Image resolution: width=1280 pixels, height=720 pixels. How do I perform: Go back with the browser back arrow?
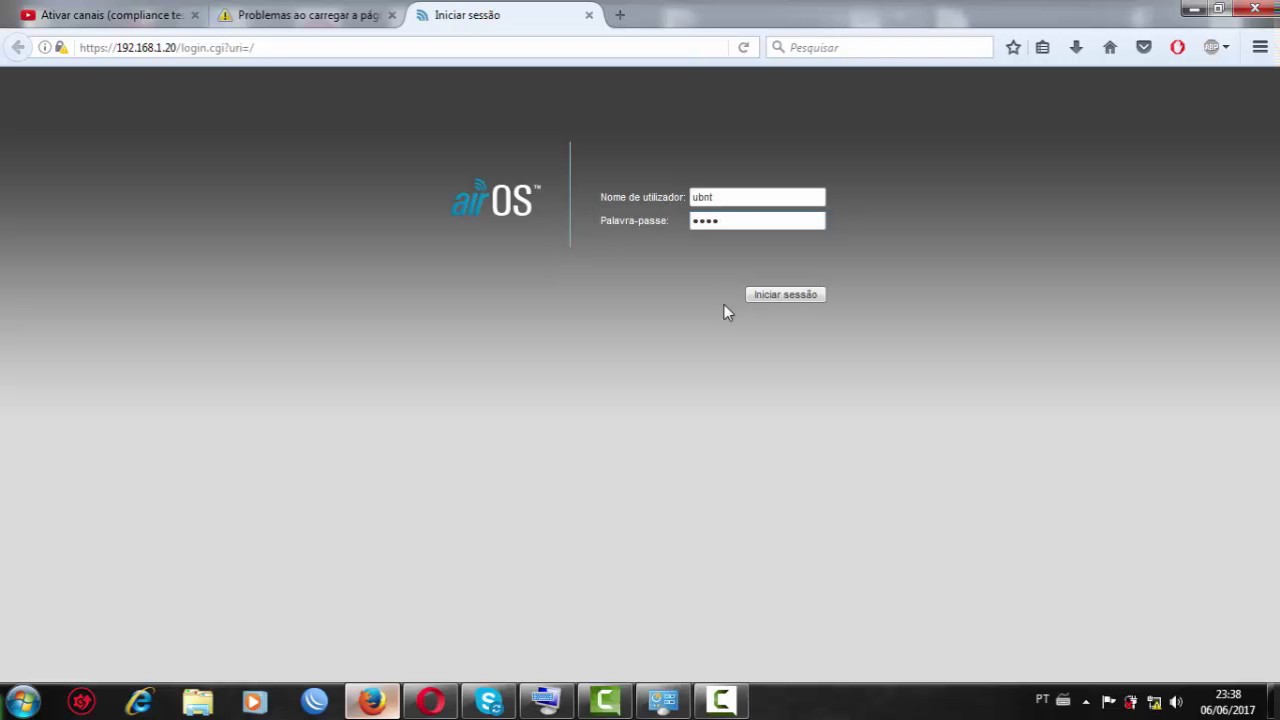18,47
